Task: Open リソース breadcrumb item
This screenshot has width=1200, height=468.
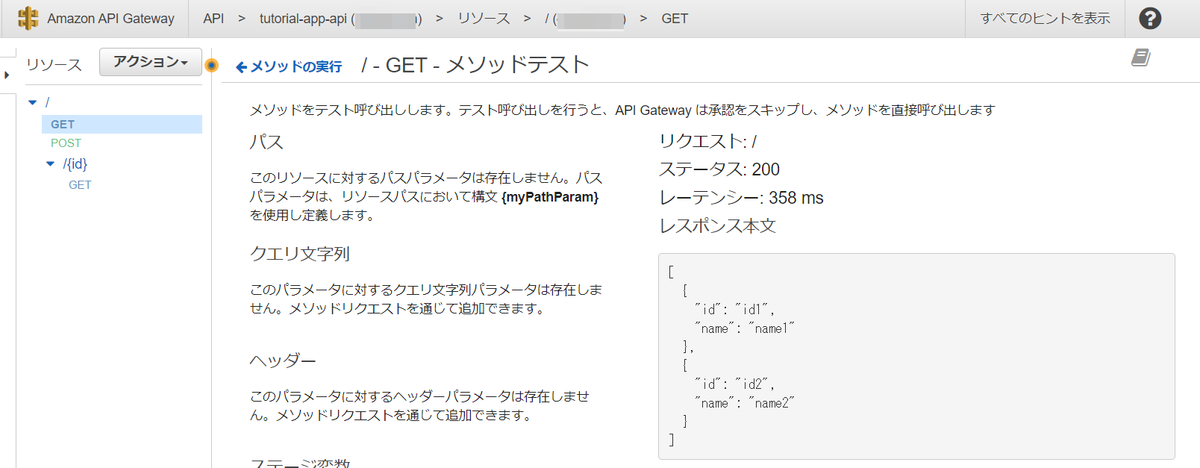Action: coord(482,19)
